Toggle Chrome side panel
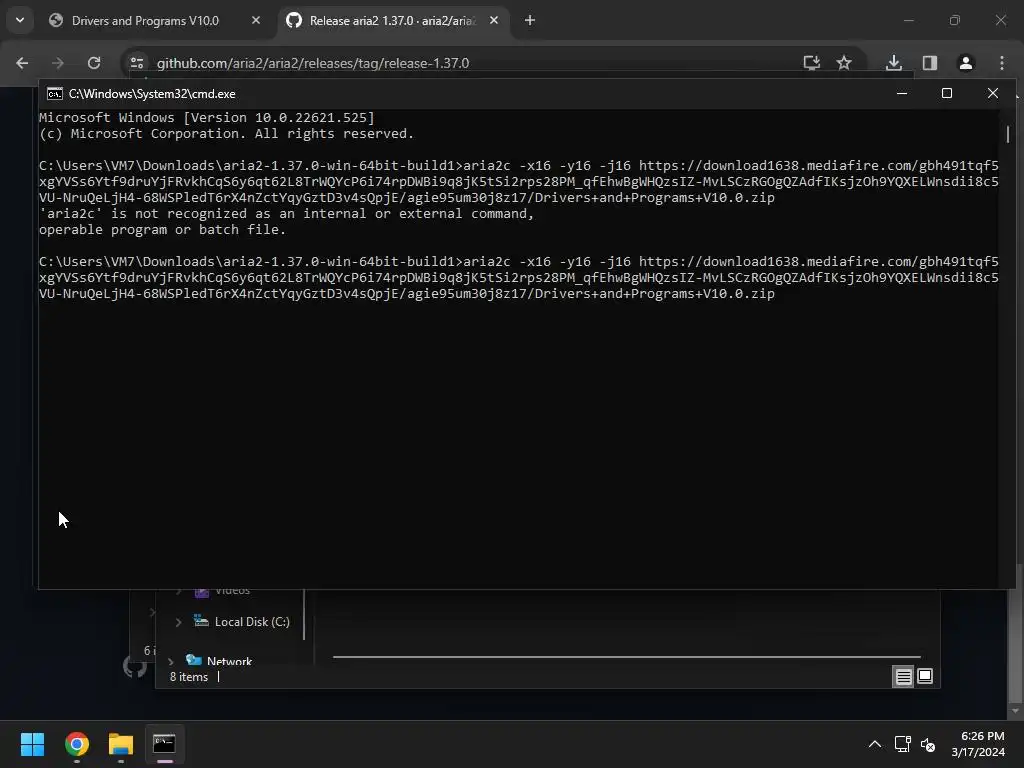This screenshot has width=1024, height=768. [930, 63]
